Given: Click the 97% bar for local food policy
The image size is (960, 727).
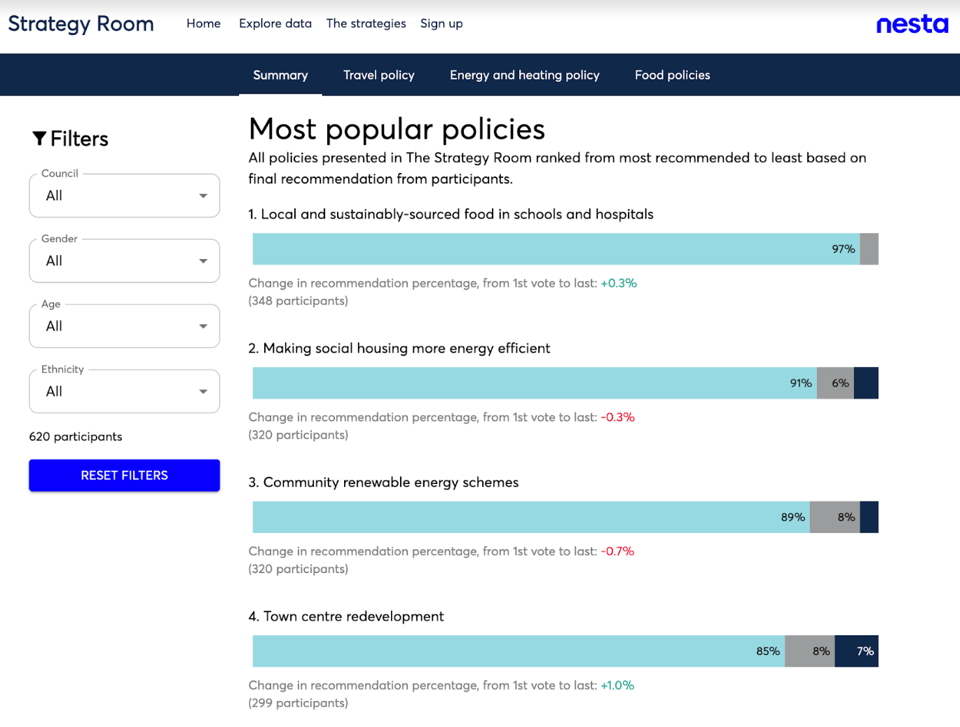Looking at the screenshot, I should point(555,249).
